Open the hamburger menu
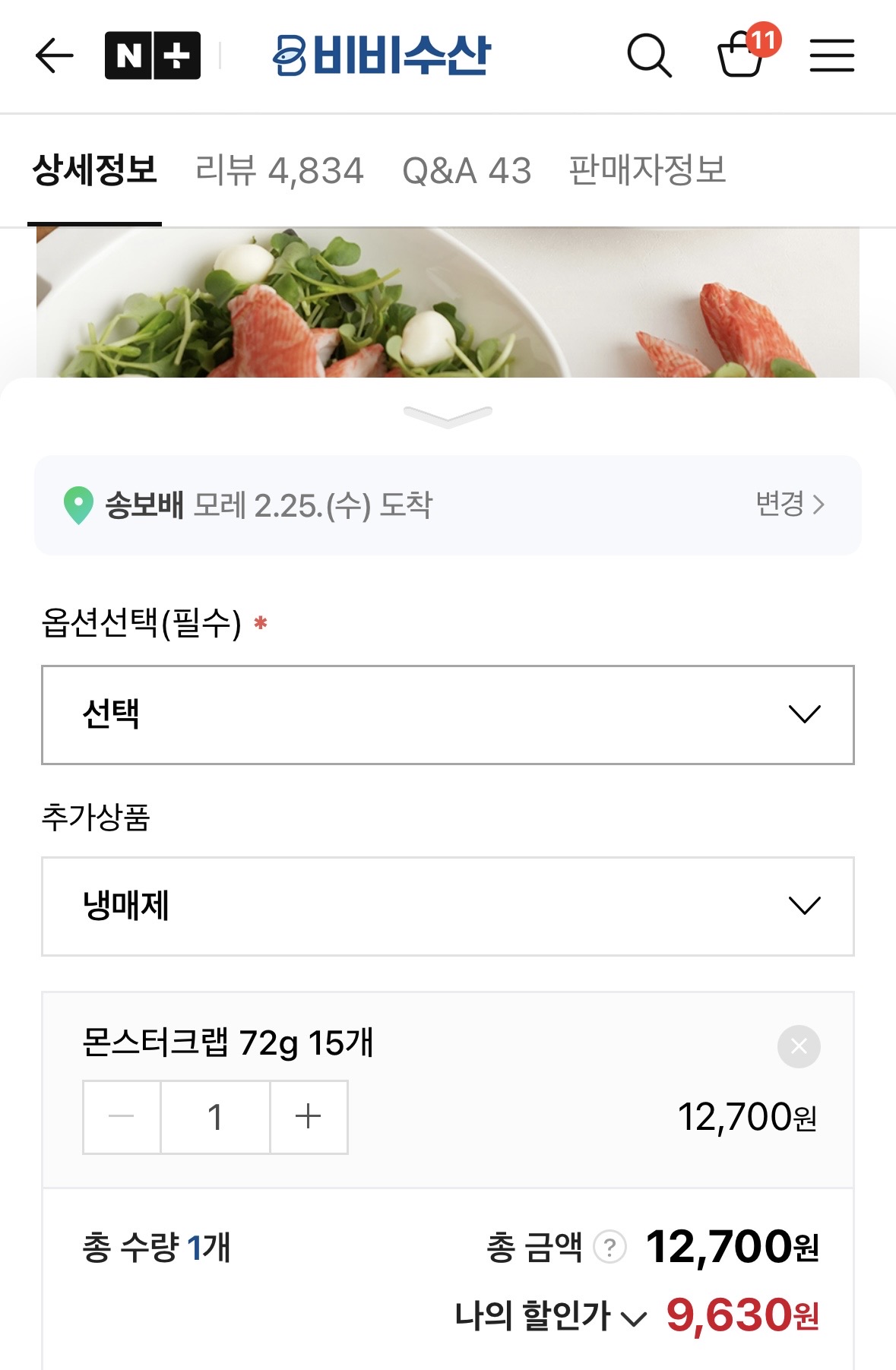 (831, 55)
